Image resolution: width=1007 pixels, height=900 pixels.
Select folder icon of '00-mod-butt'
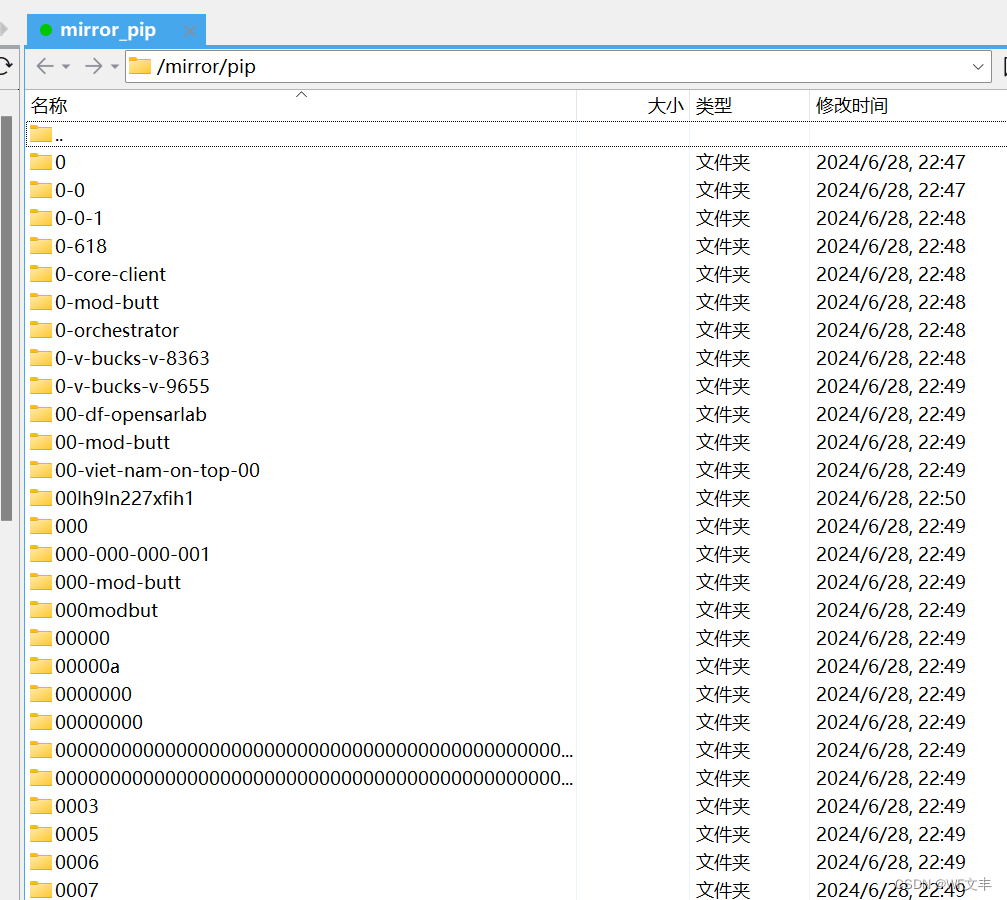40,441
